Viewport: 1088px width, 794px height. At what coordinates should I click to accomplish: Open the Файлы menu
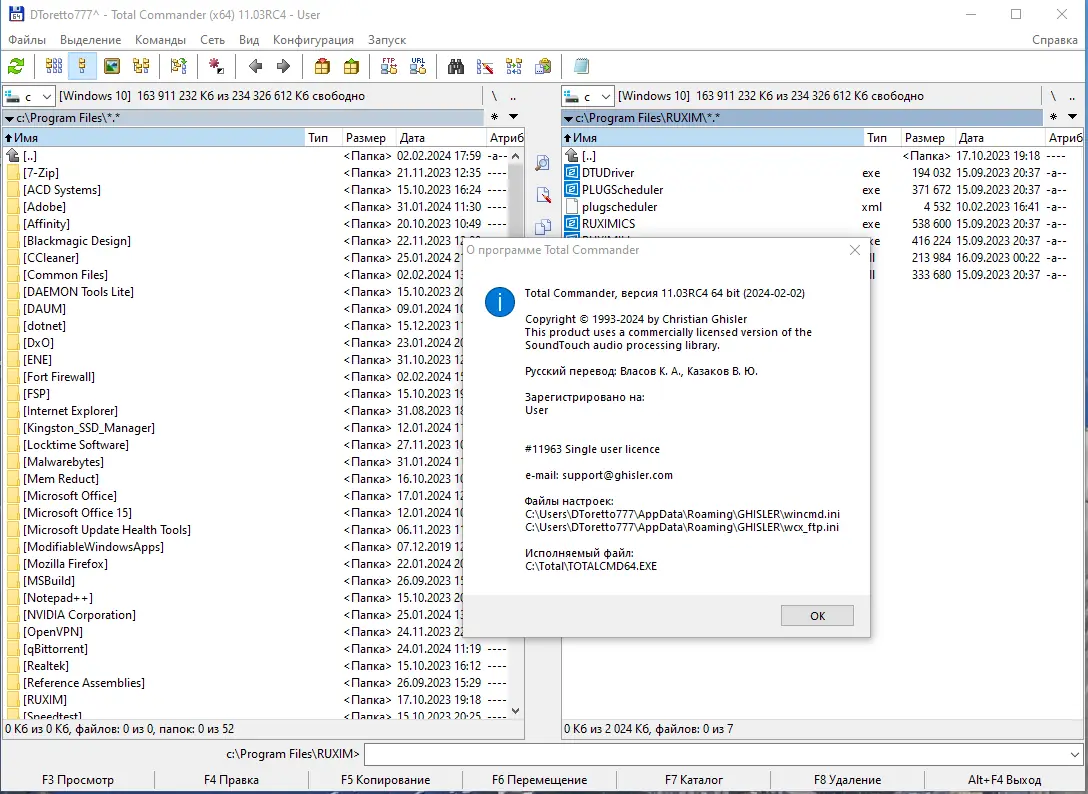pyautogui.click(x=27, y=40)
